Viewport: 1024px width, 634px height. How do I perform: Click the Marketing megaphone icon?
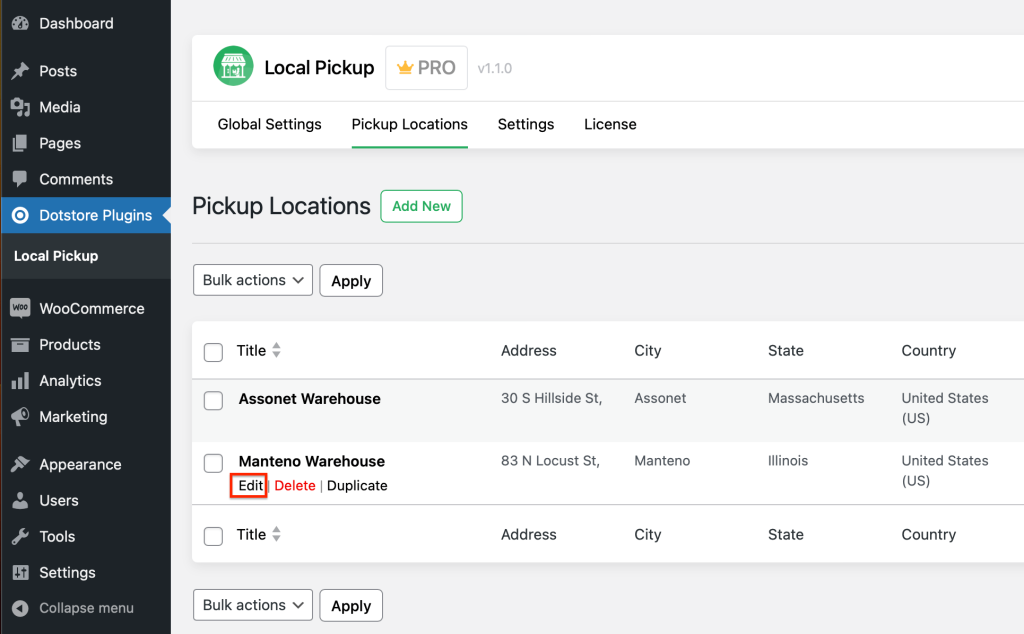pyautogui.click(x=20, y=417)
